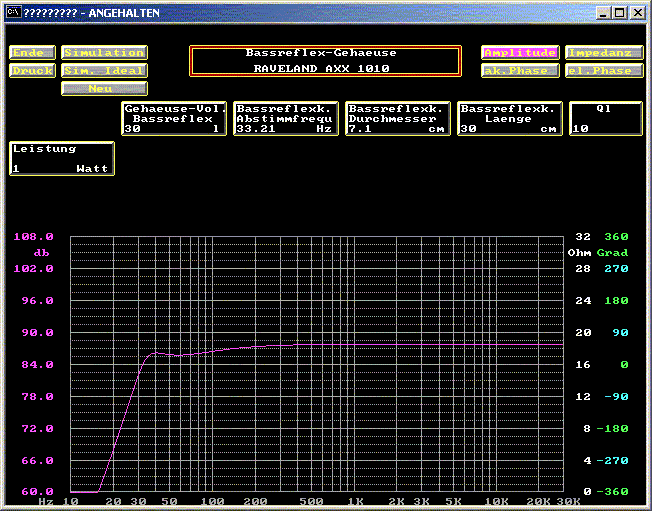Click the Bassreflexk. Laenge field
652x511 pixels.
point(509,118)
